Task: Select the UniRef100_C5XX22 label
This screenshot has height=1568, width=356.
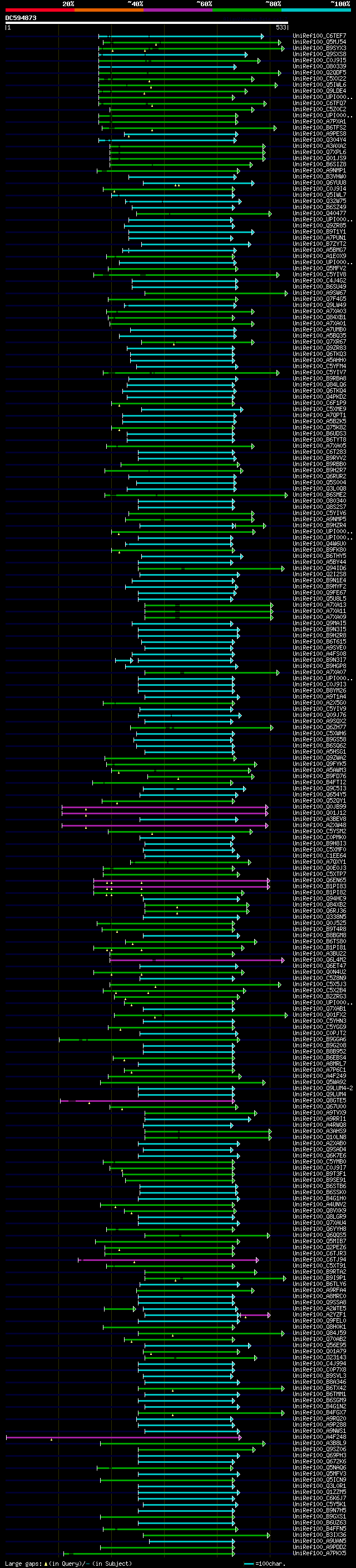Action: pos(319,78)
